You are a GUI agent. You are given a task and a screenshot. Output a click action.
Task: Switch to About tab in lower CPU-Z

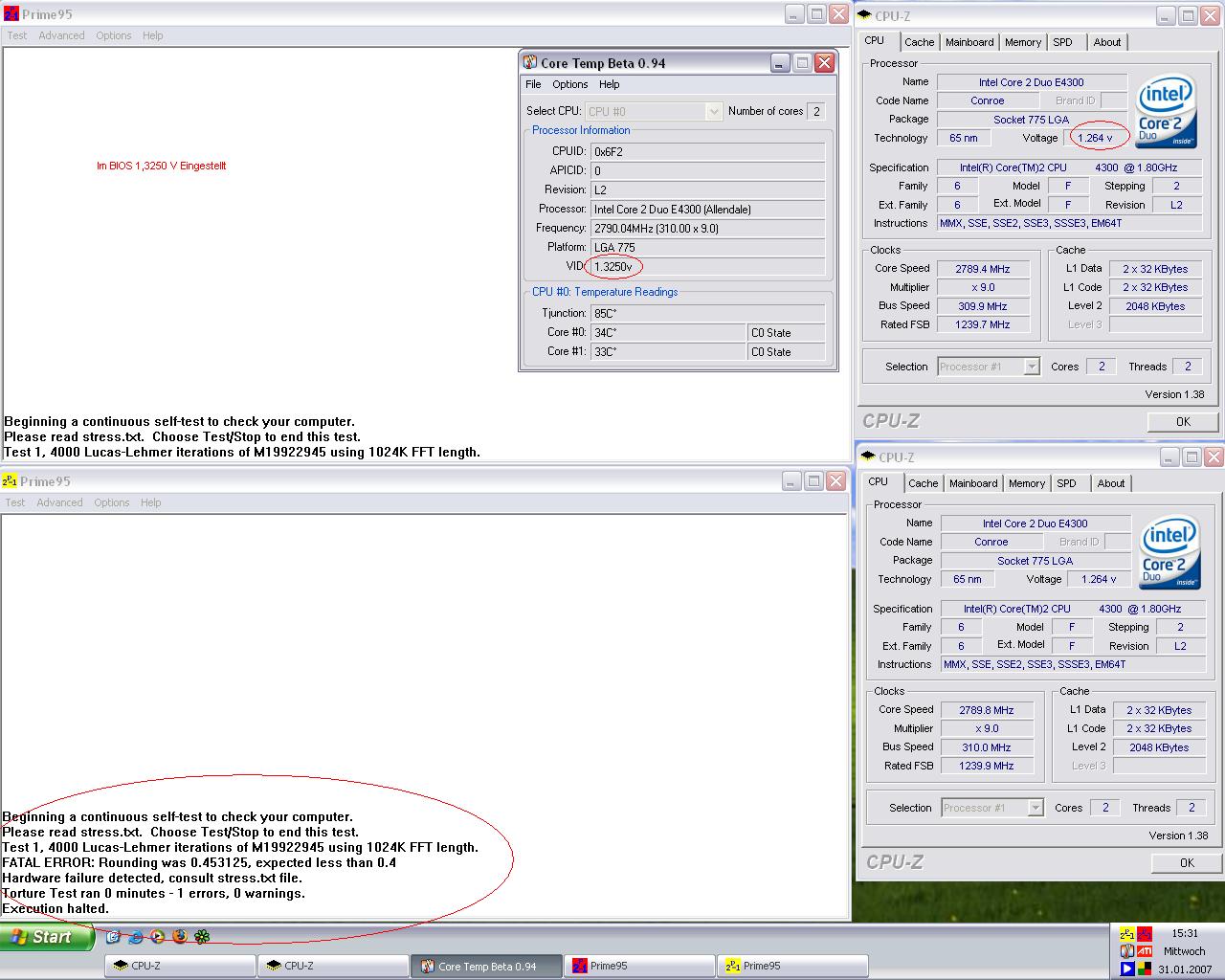click(x=1111, y=483)
